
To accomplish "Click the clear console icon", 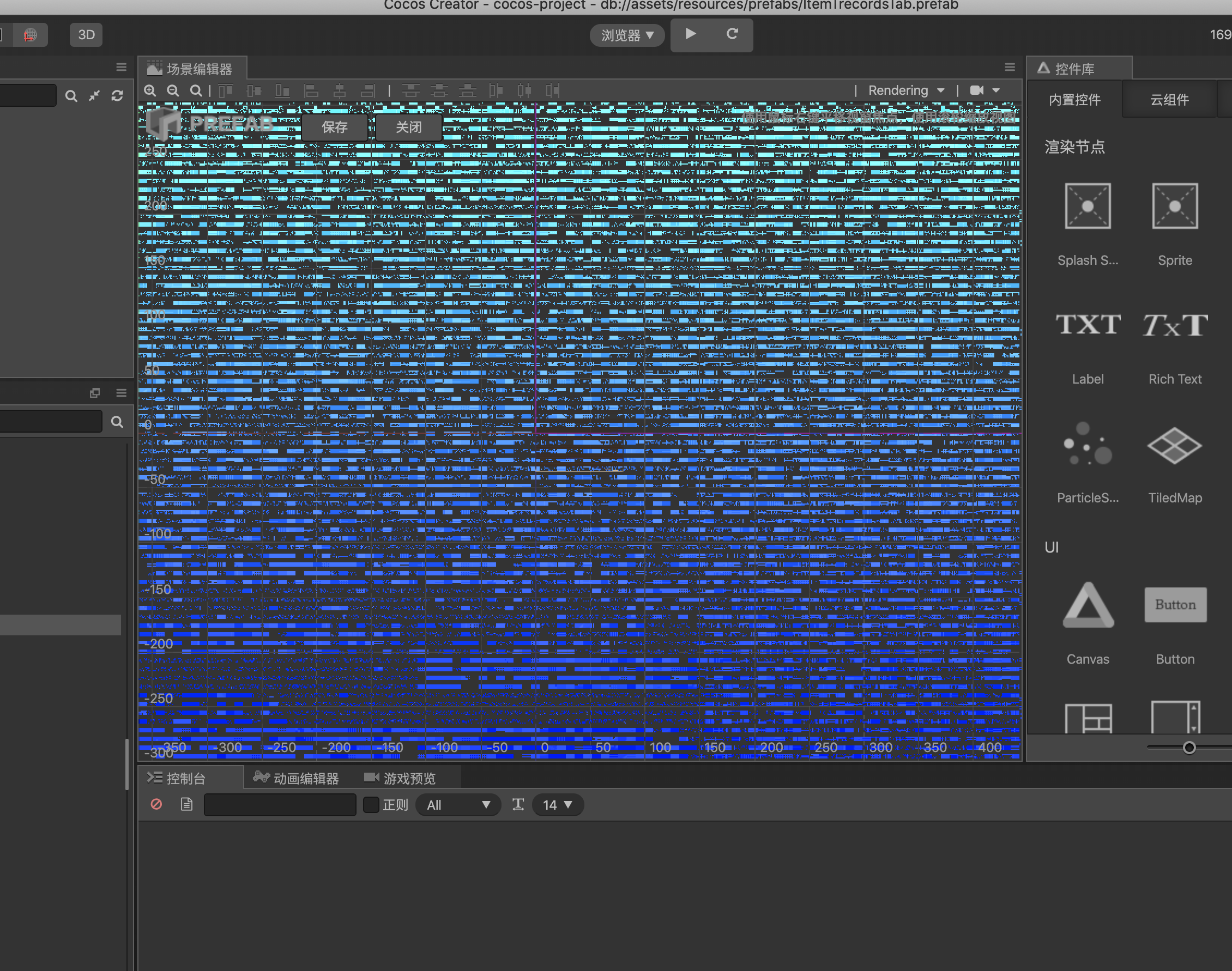I will pyautogui.click(x=156, y=804).
